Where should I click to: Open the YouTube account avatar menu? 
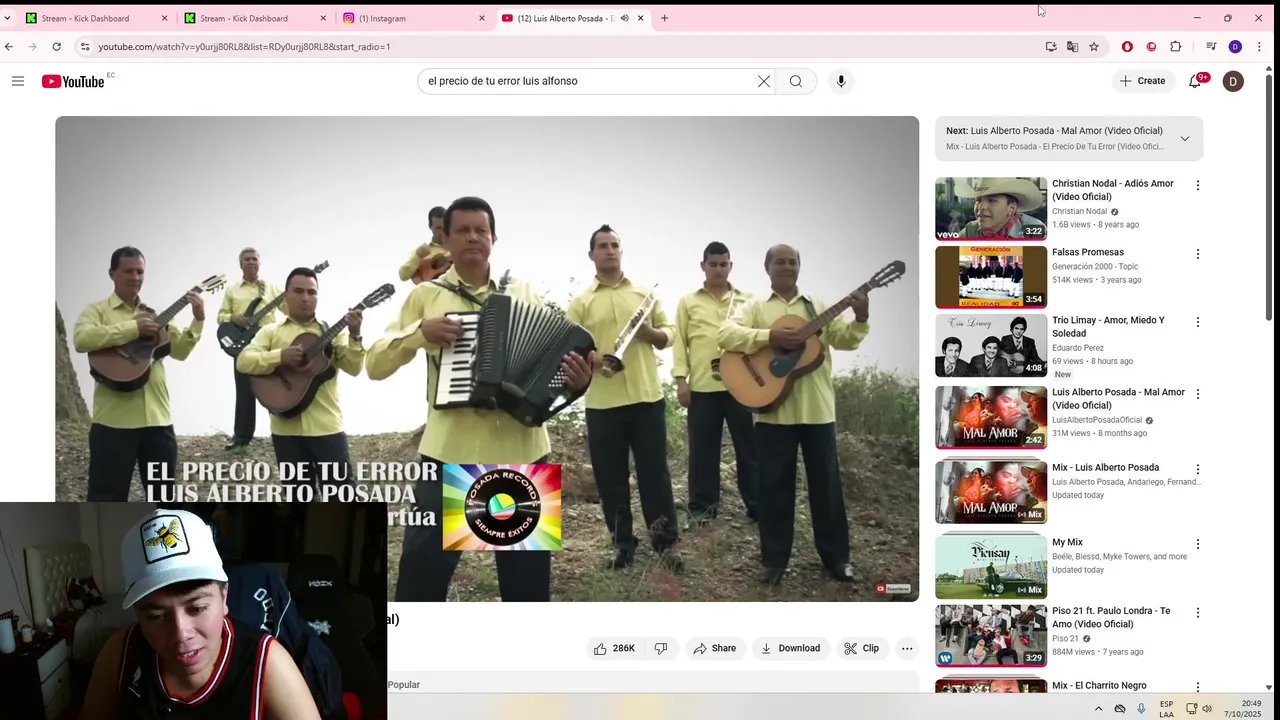1233,81
